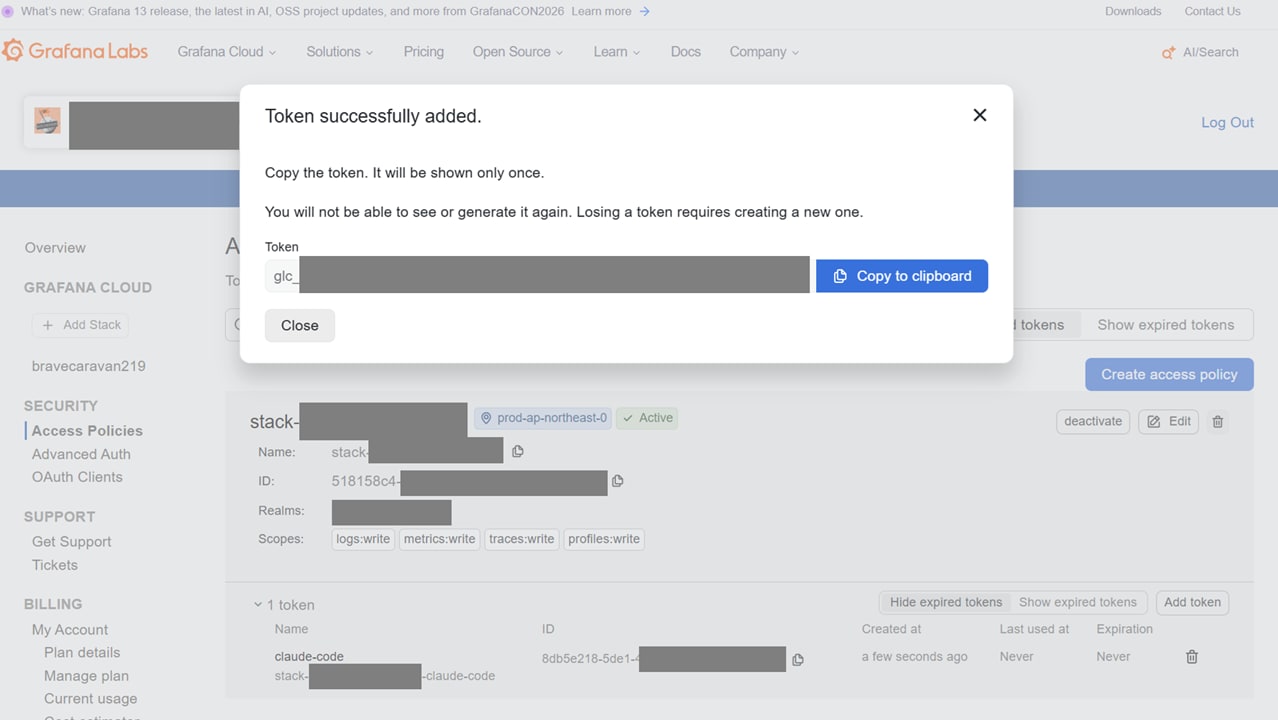
Task: Click the account avatar thumbnail
Action: 47,121
